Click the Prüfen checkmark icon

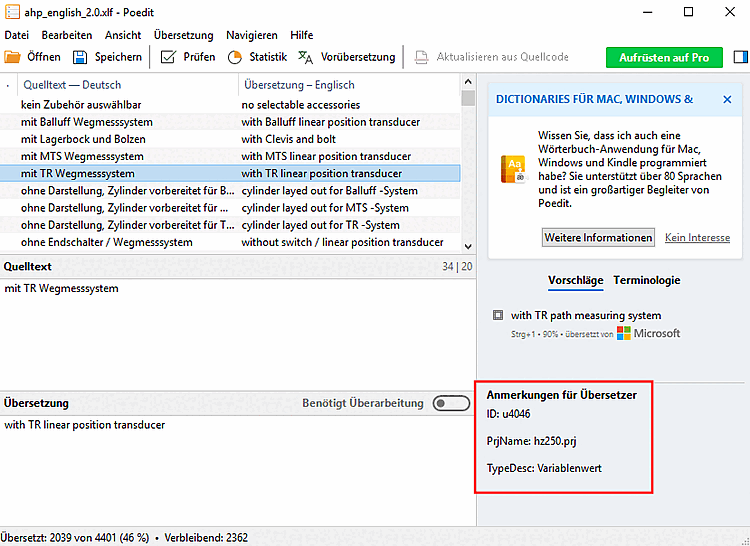click(168, 57)
